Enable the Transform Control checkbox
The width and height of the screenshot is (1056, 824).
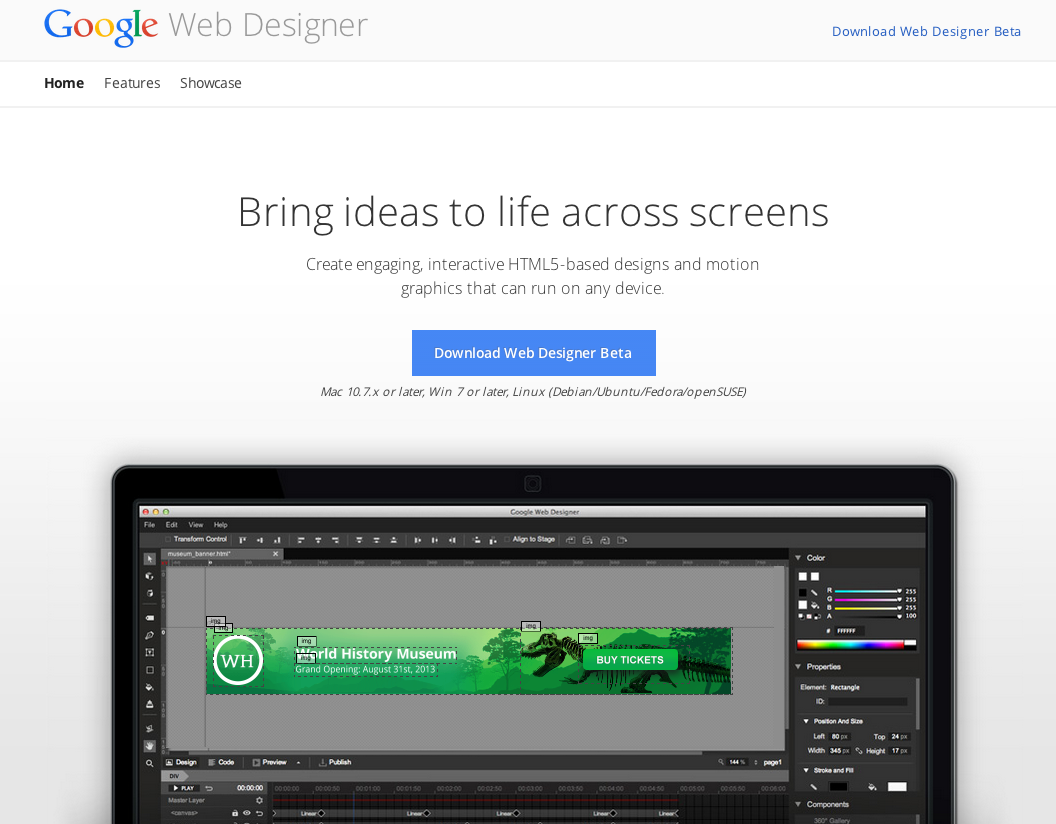[168, 539]
